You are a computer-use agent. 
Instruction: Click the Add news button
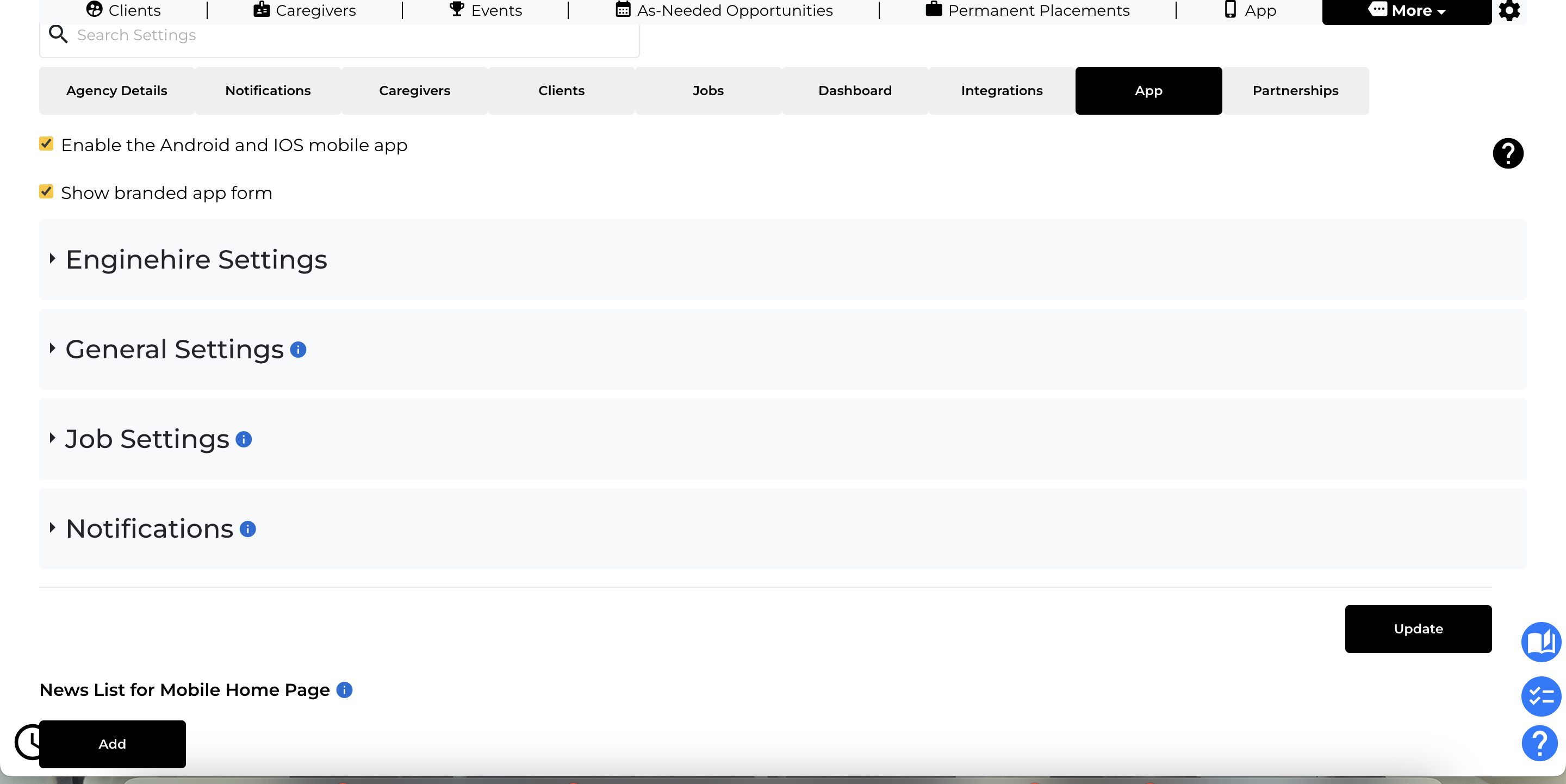point(113,744)
